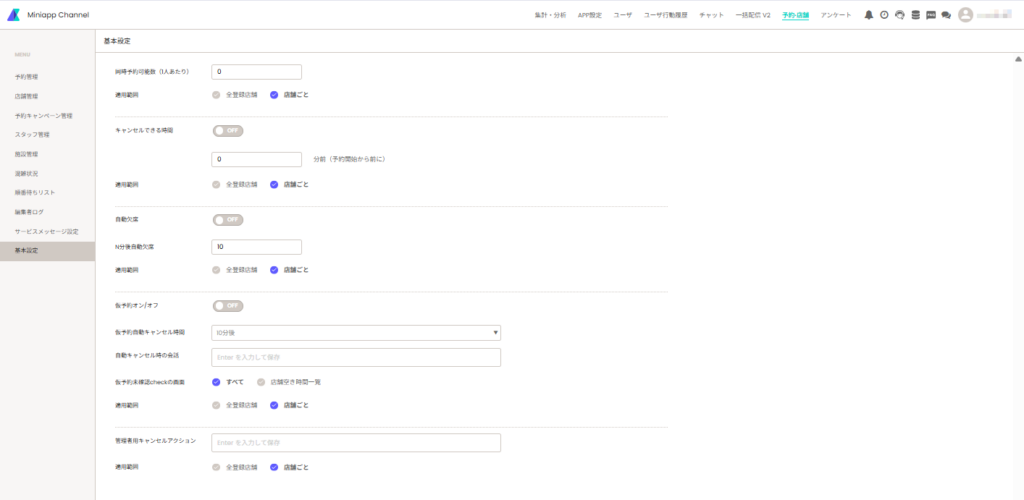Go to 予約管理 in sidebar
Viewport: 1024px width, 500px height.
(x=27, y=77)
